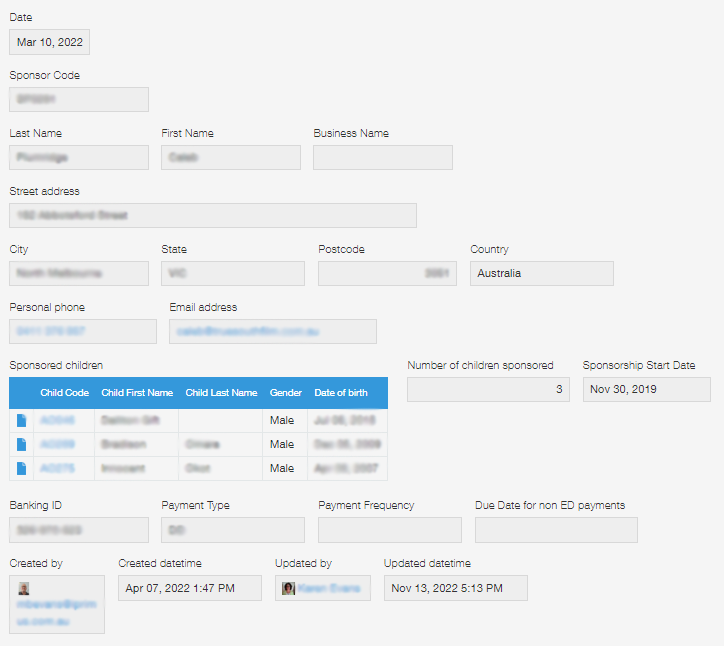Image resolution: width=724 pixels, height=646 pixels.
Task: Open the Child Code link in the first row
Action: (57, 420)
